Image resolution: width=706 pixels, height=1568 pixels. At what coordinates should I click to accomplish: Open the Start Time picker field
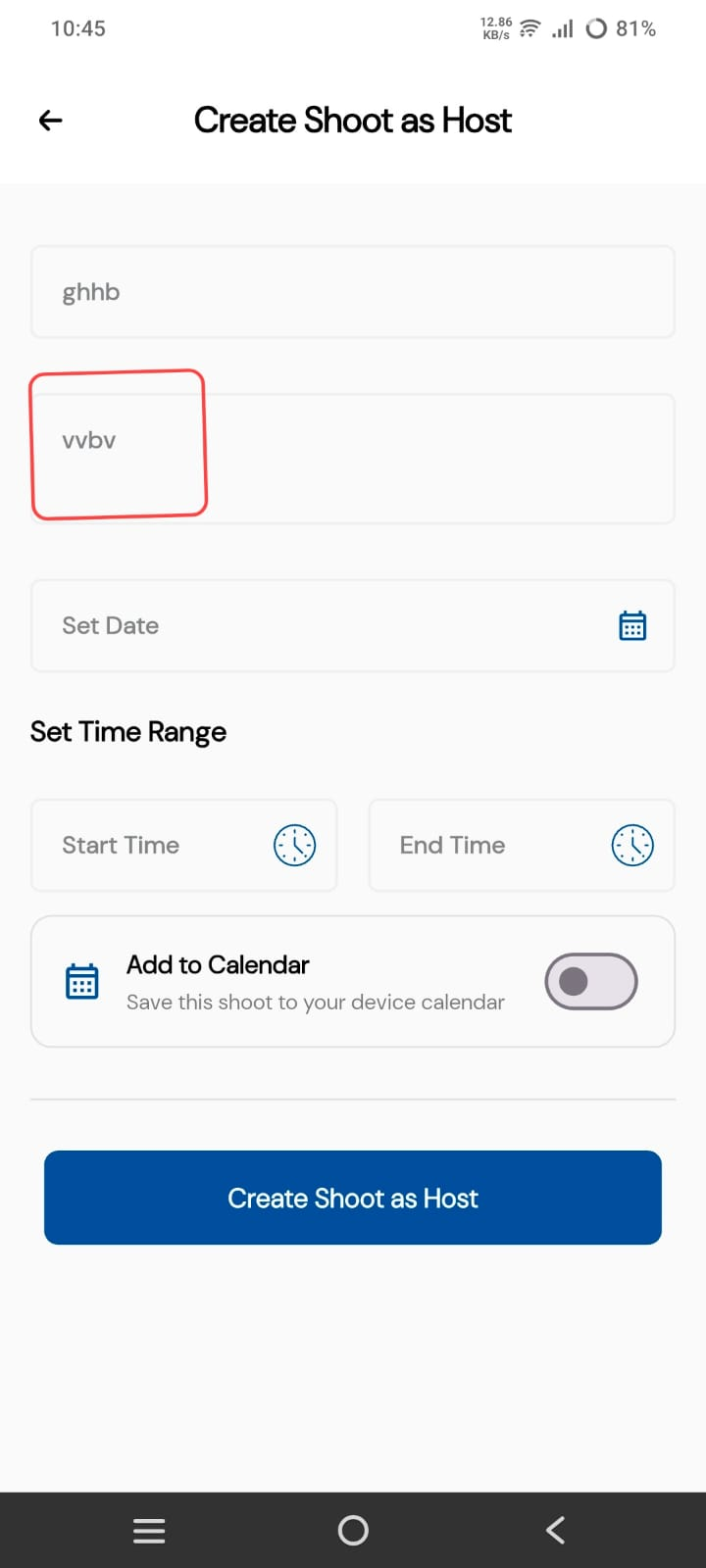click(157, 845)
